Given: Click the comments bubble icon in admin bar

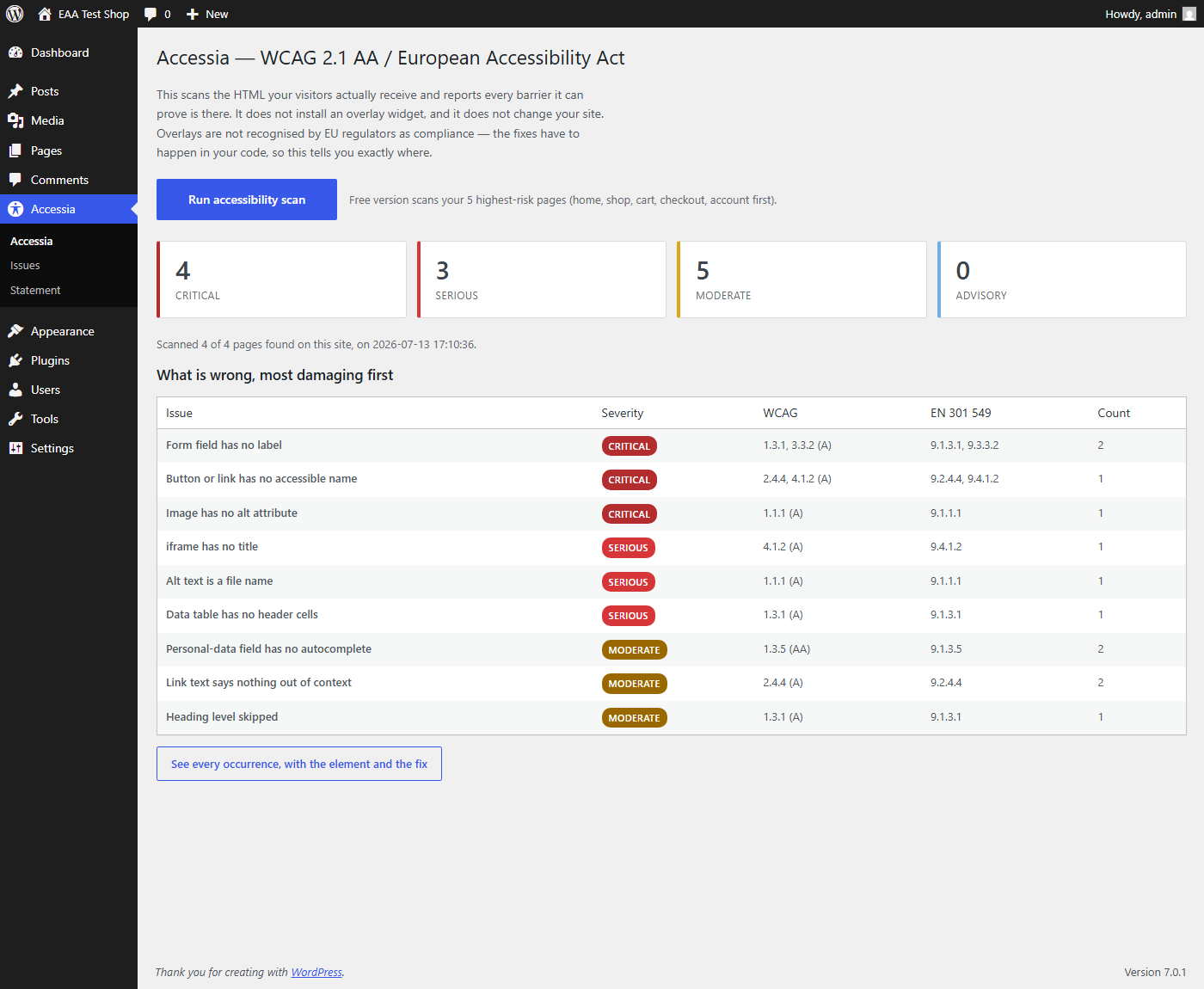Looking at the screenshot, I should click(x=150, y=14).
